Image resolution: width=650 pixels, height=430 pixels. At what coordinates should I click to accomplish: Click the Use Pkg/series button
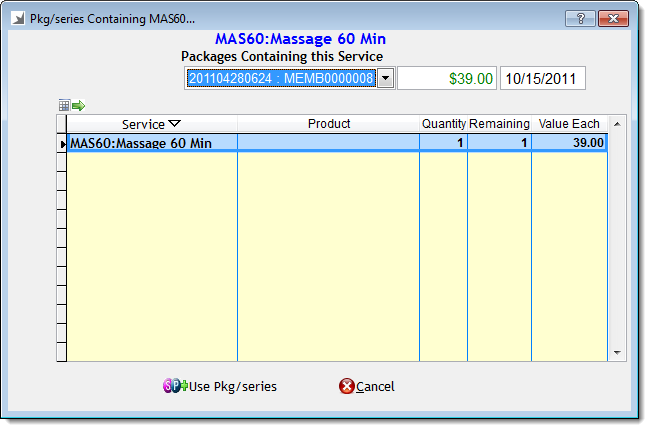tap(220, 387)
